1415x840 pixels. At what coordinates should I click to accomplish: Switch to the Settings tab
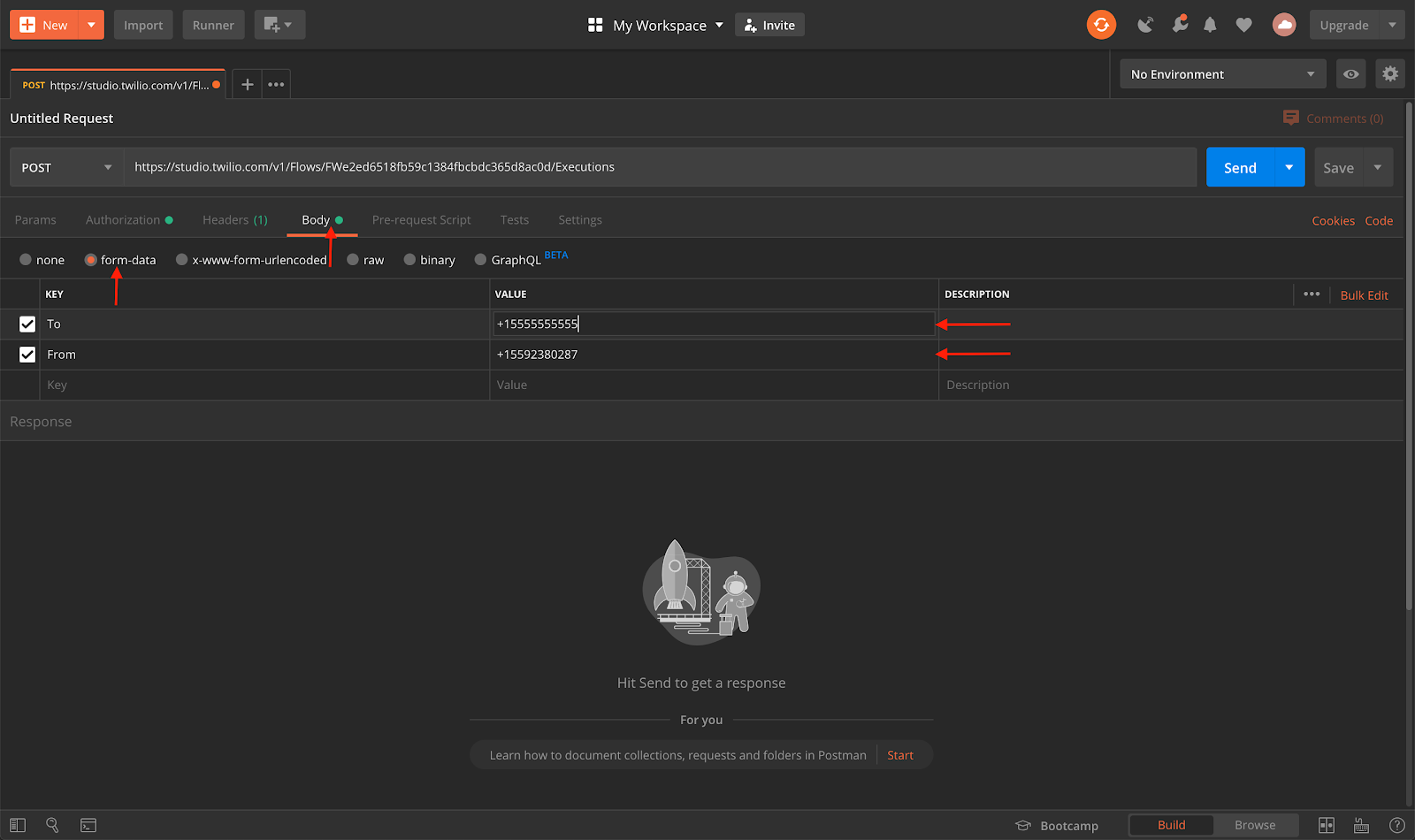(x=580, y=220)
